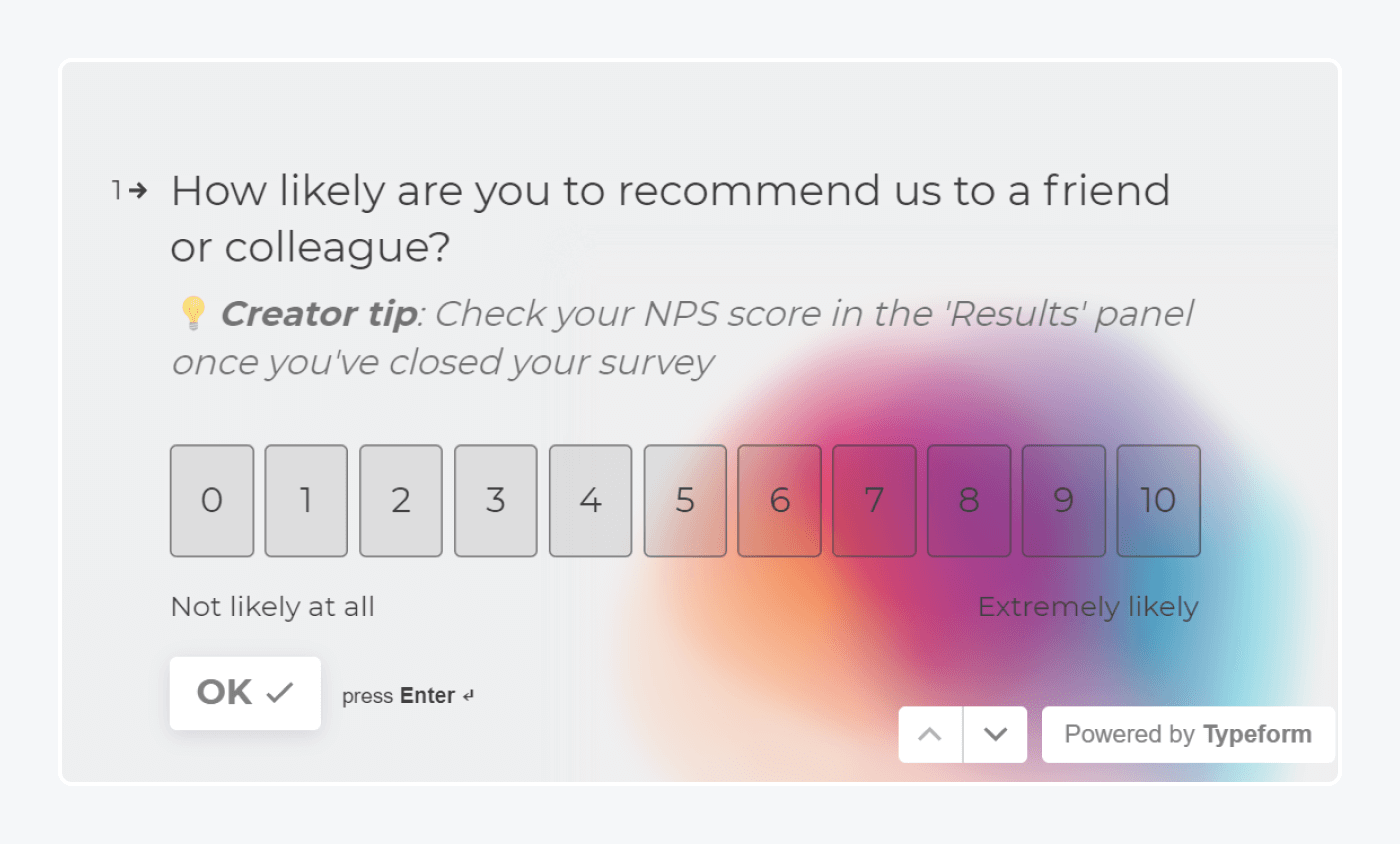This screenshot has width=1400, height=844.
Task: Click the down chevron navigation arrow
Action: click(x=995, y=734)
